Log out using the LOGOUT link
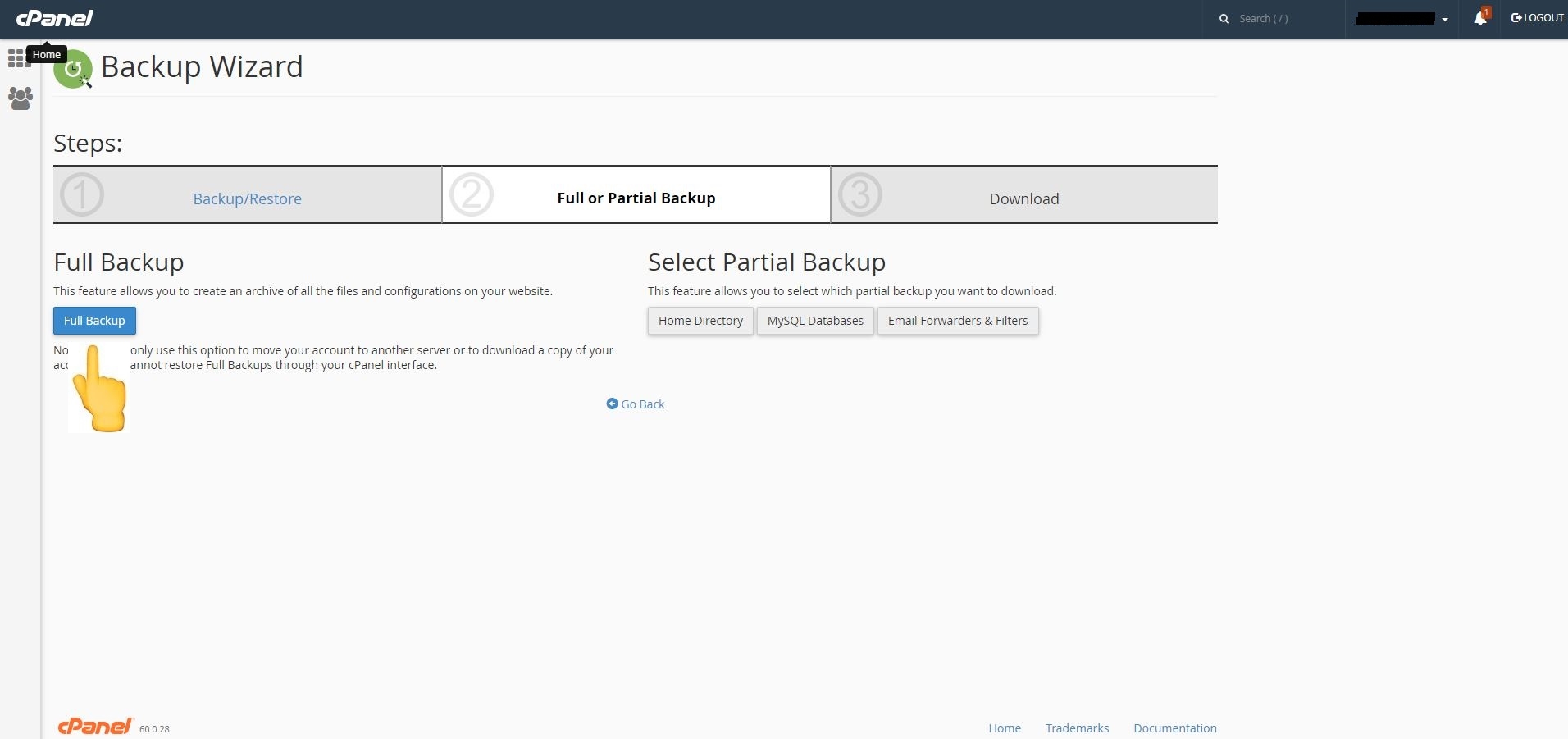This screenshot has width=1568, height=739. (1537, 18)
